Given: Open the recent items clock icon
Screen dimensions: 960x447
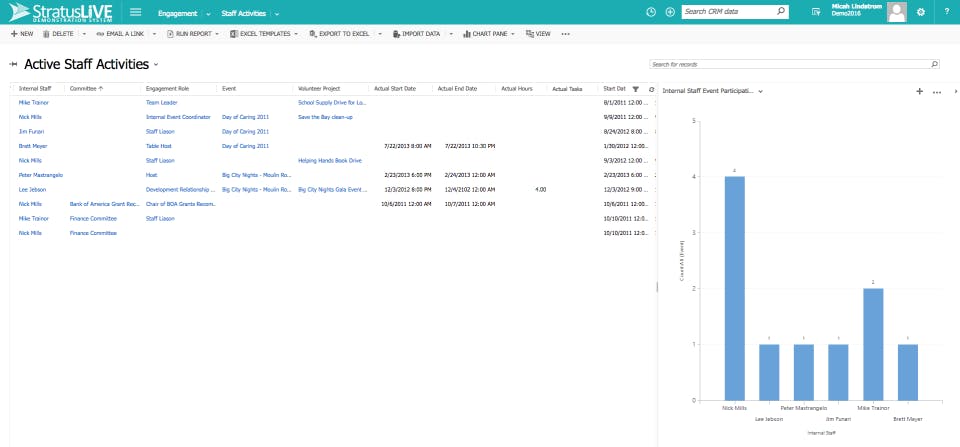Looking at the screenshot, I should [x=651, y=12].
